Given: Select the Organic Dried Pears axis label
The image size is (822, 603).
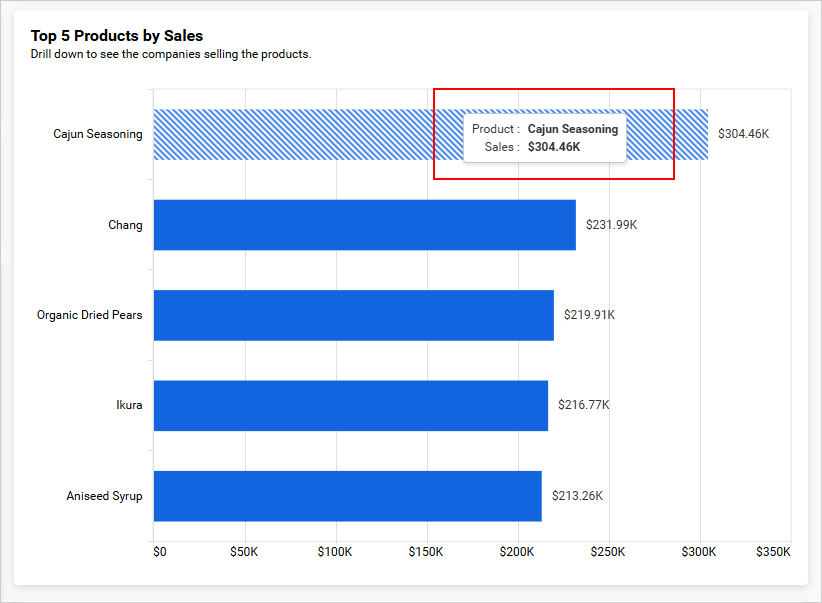Looking at the screenshot, I should coord(90,315).
